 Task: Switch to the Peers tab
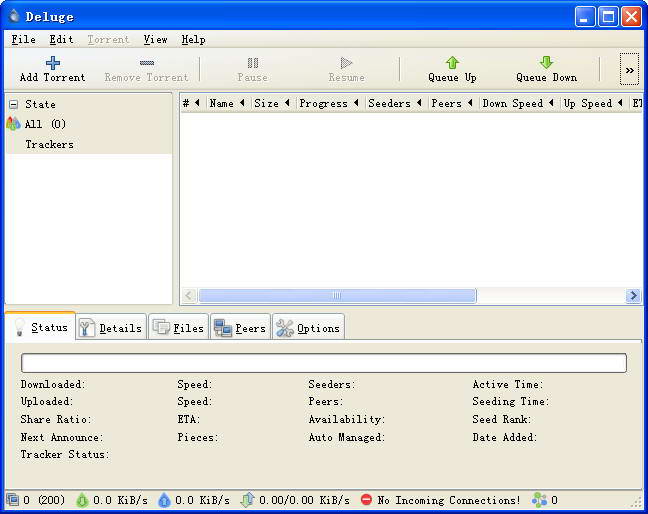241,327
